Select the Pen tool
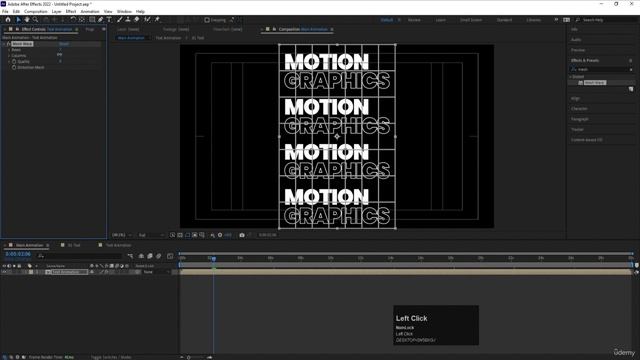 pos(101,20)
